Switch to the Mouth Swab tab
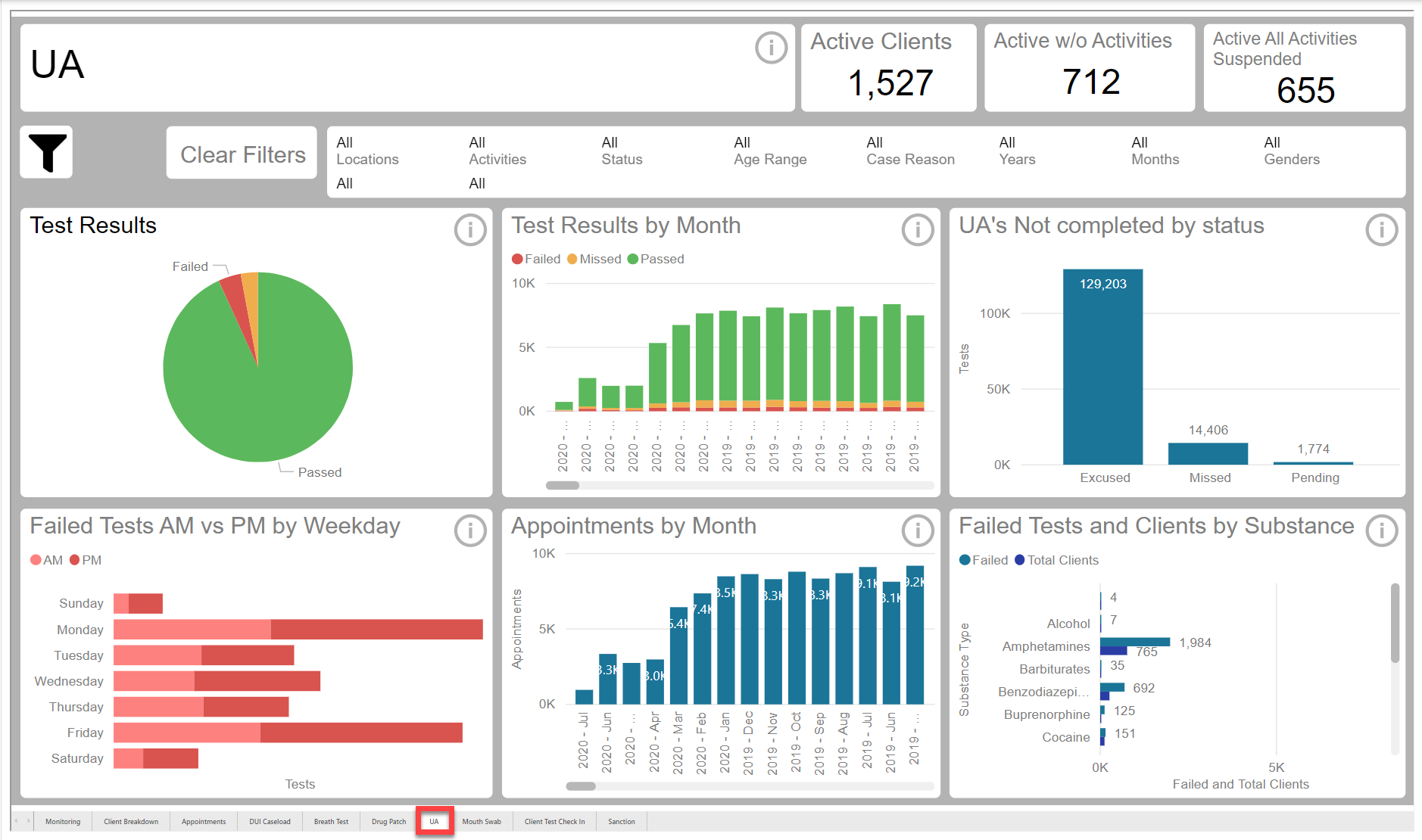Image resolution: width=1422 pixels, height=840 pixels. (482, 821)
